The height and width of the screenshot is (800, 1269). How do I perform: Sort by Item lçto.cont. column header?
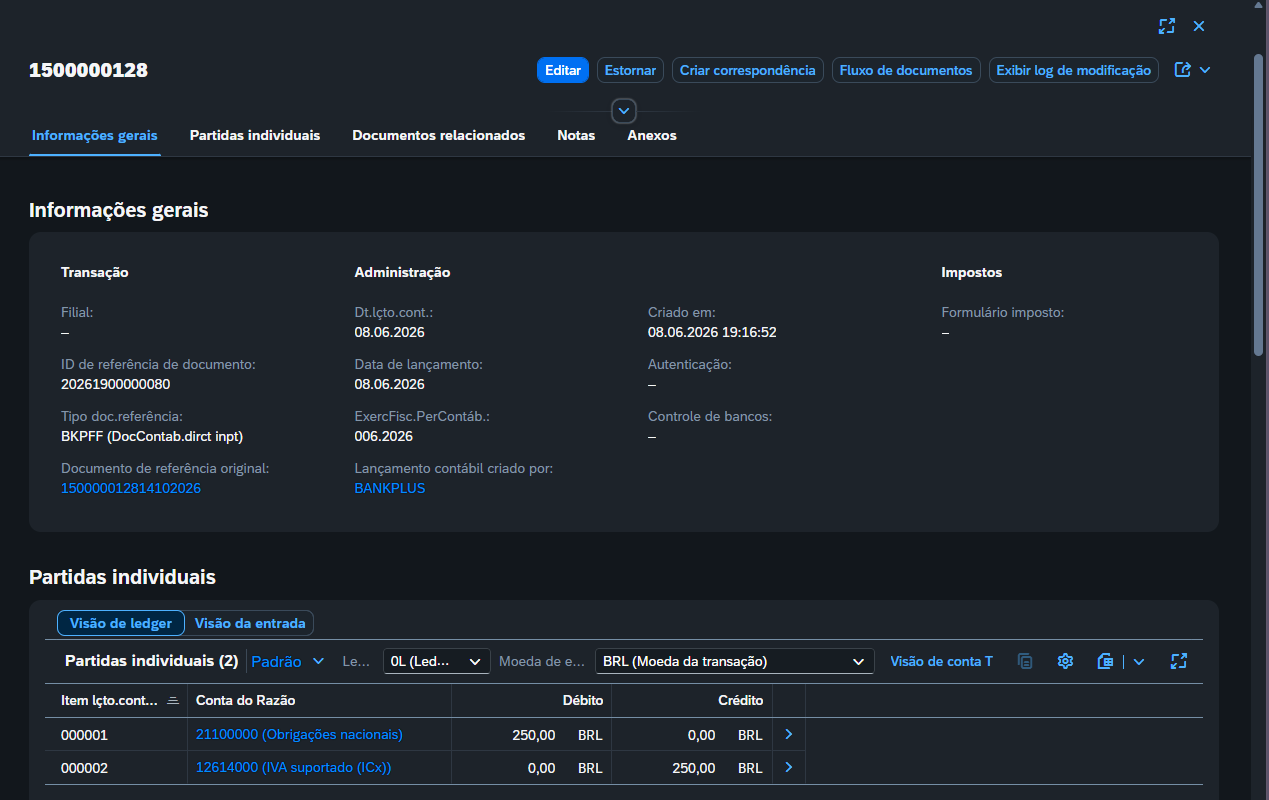click(116, 700)
